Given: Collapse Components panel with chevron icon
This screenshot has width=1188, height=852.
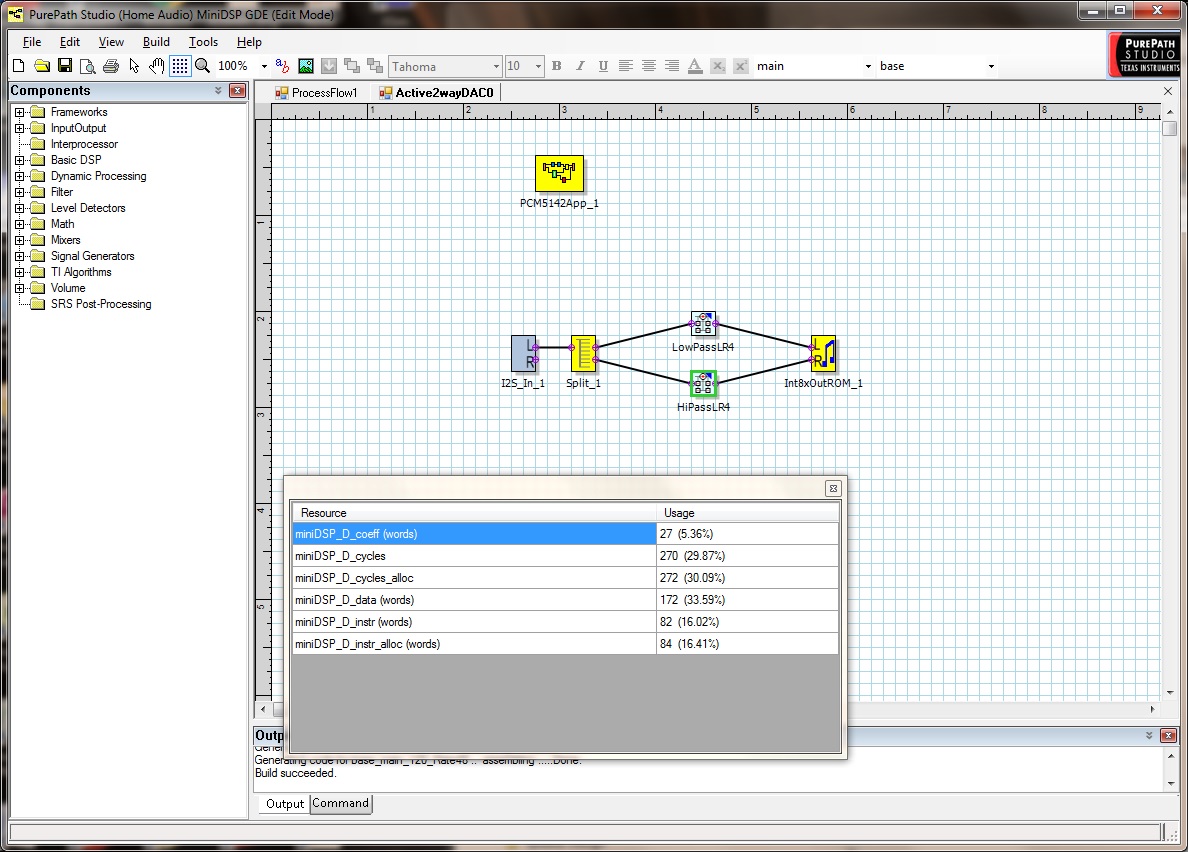Looking at the screenshot, I should [218, 90].
